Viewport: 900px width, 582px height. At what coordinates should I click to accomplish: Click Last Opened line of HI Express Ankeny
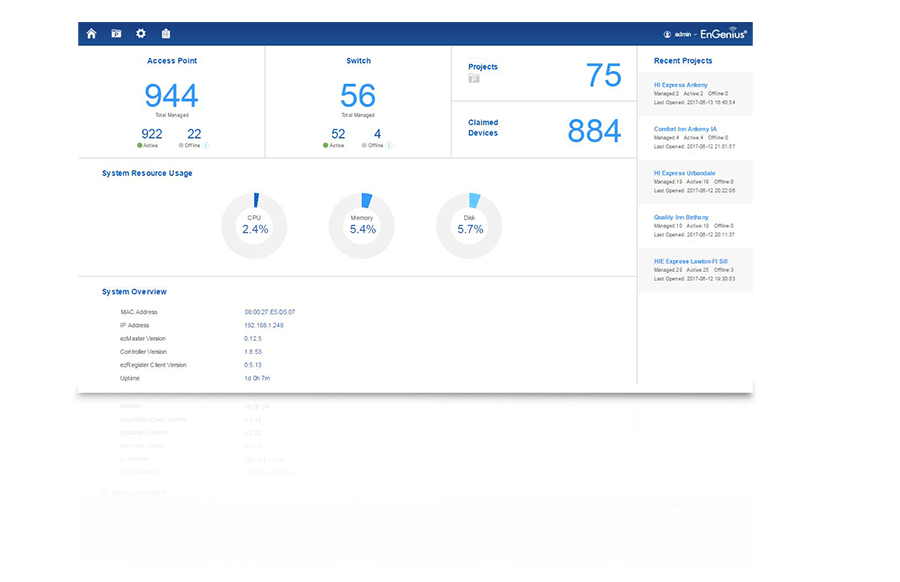point(695,103)
